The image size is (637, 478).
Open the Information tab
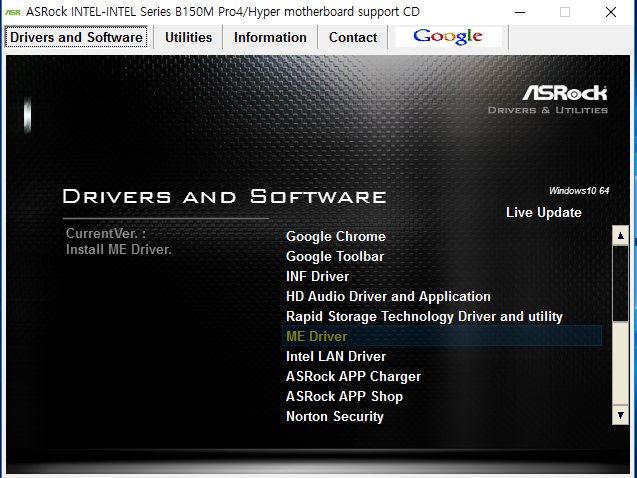pyautogui.click(x=270, y=37)
